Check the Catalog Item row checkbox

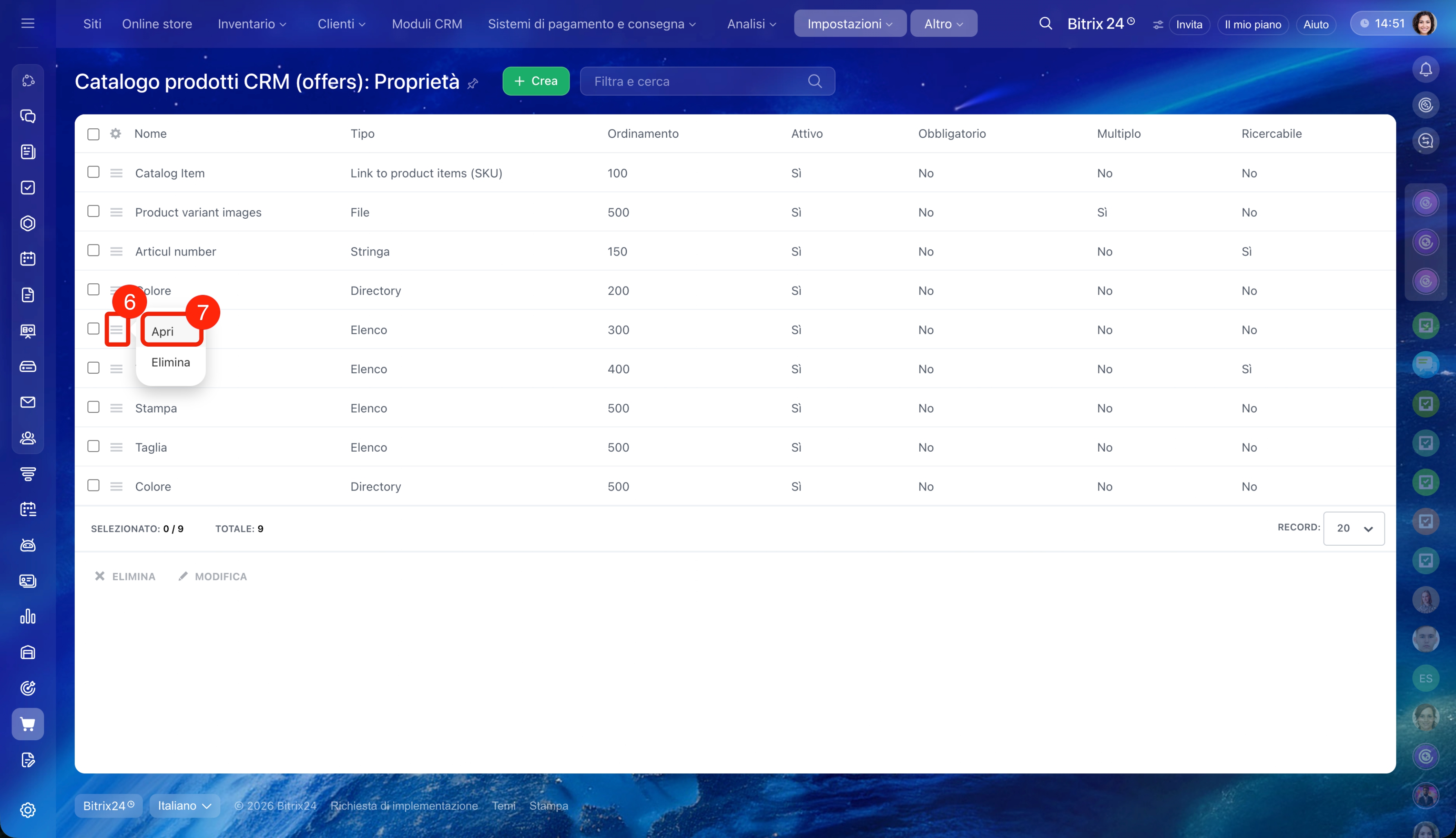tap(93, 172)
